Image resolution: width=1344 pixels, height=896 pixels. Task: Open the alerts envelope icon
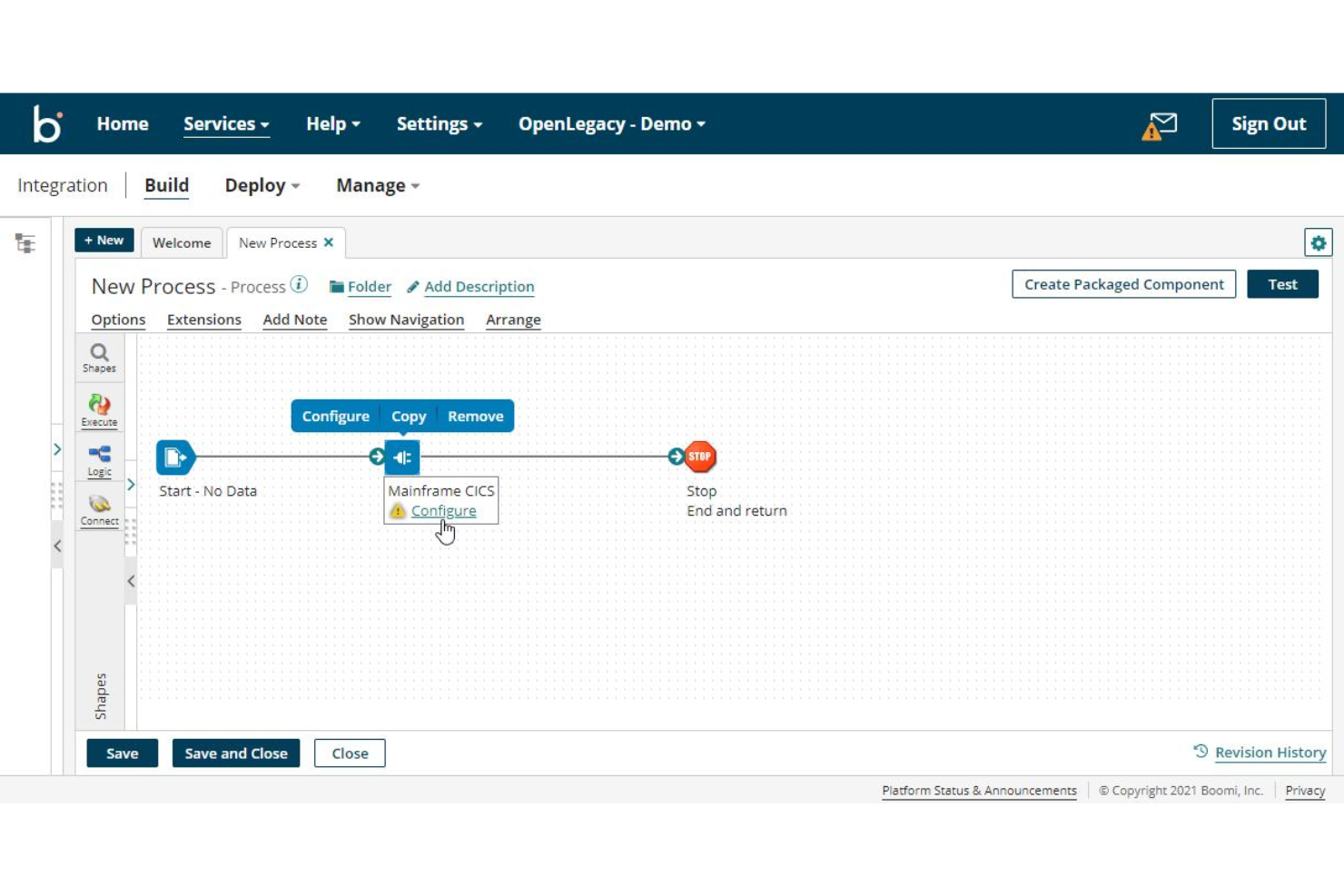point(1160,126)
